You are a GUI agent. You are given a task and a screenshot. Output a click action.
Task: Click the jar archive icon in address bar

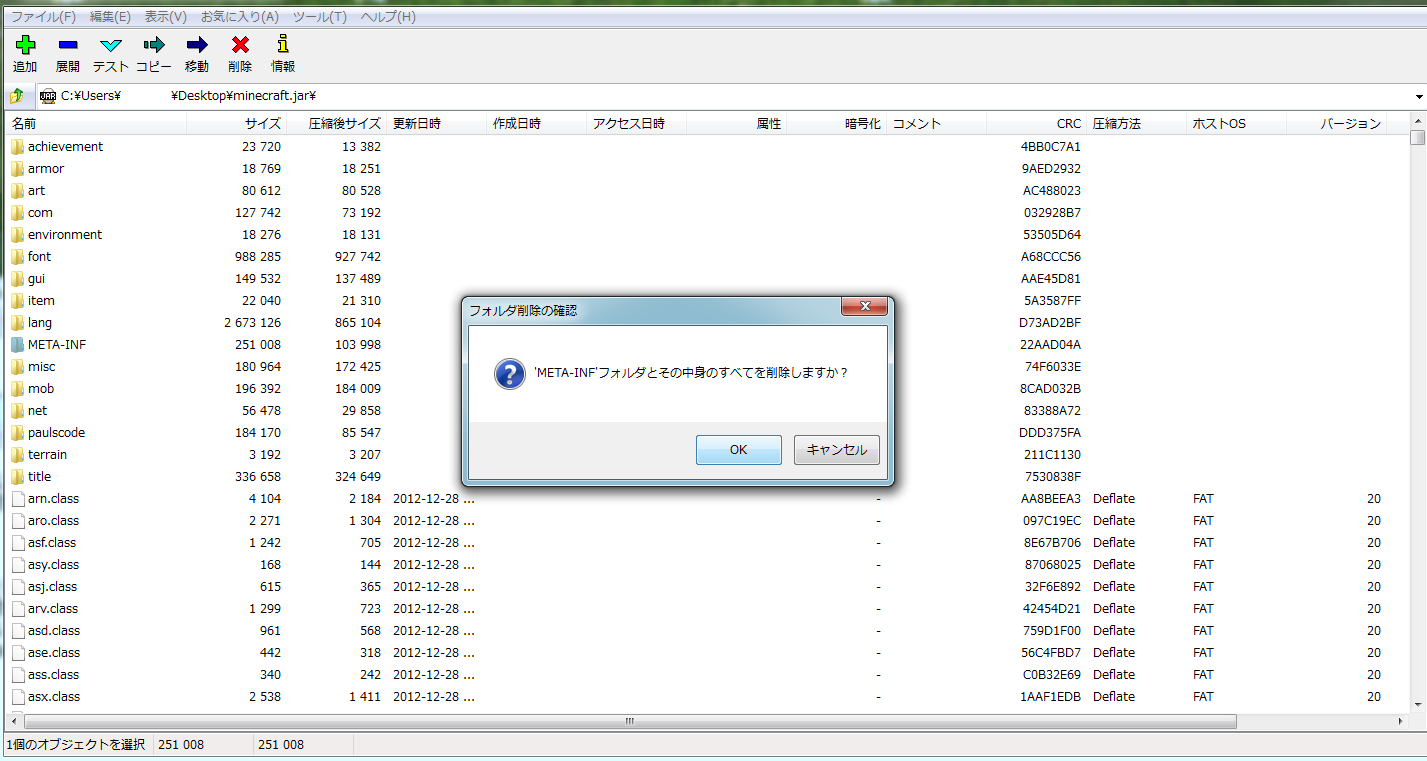(x=48, y=96)
